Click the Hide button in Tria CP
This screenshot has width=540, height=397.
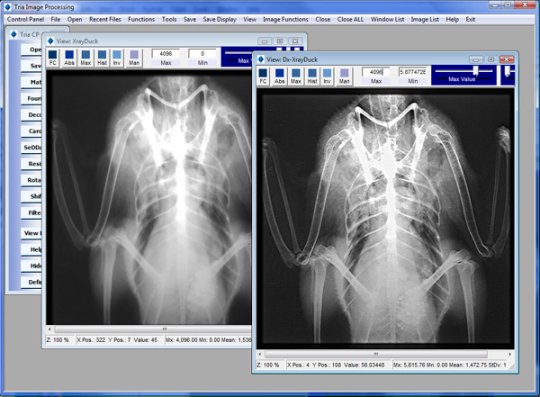[x=31, y=266]
